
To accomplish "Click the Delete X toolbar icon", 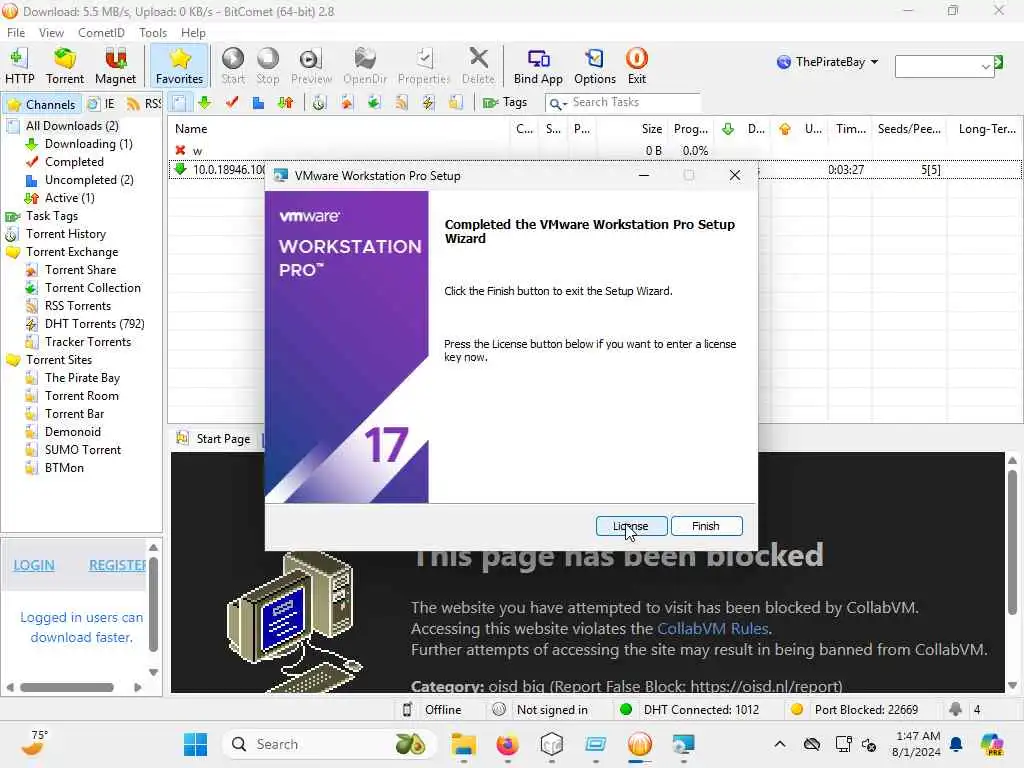I will click(478, 66).
